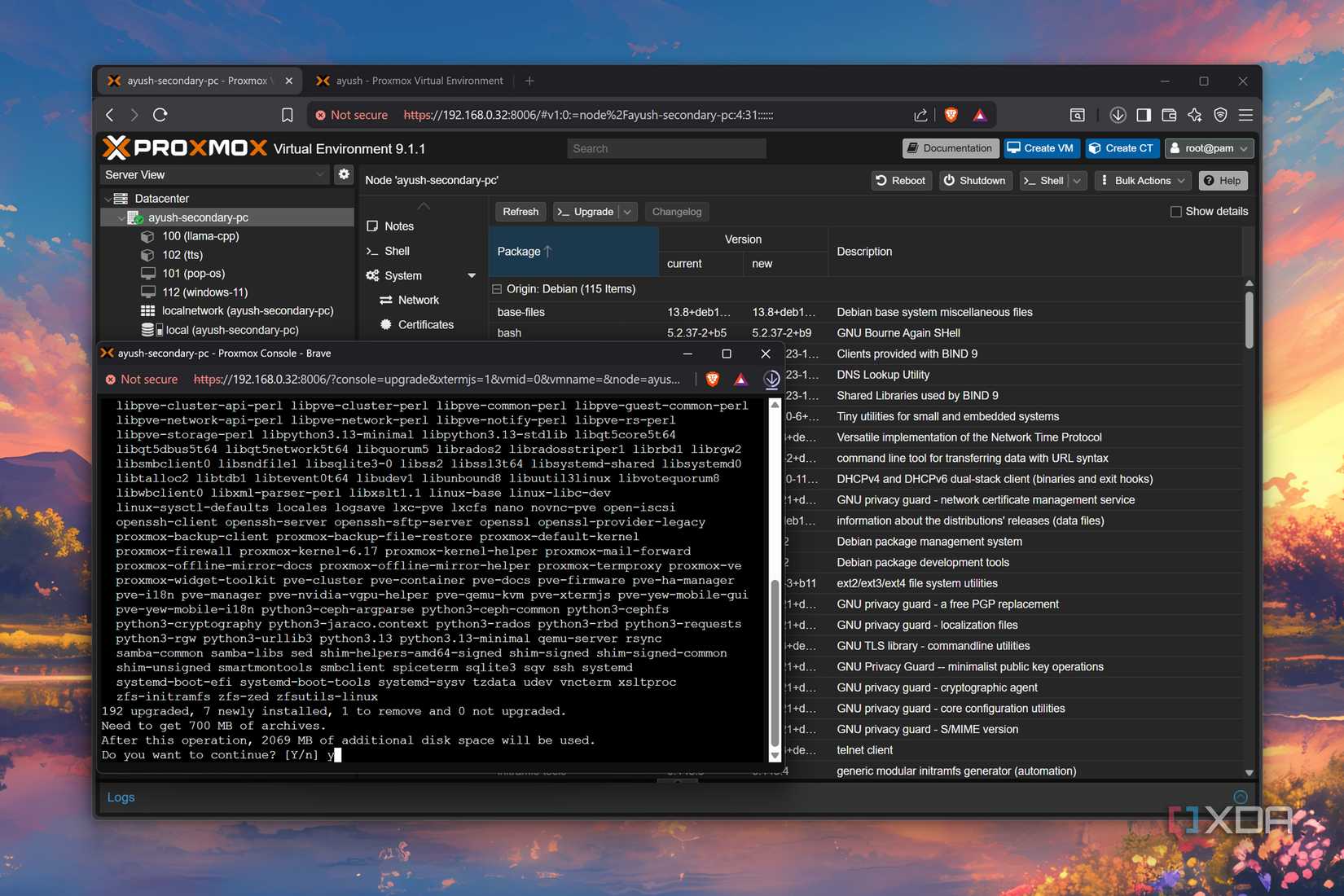
Task: Click the Shutdown button
Action: (974, 181)
